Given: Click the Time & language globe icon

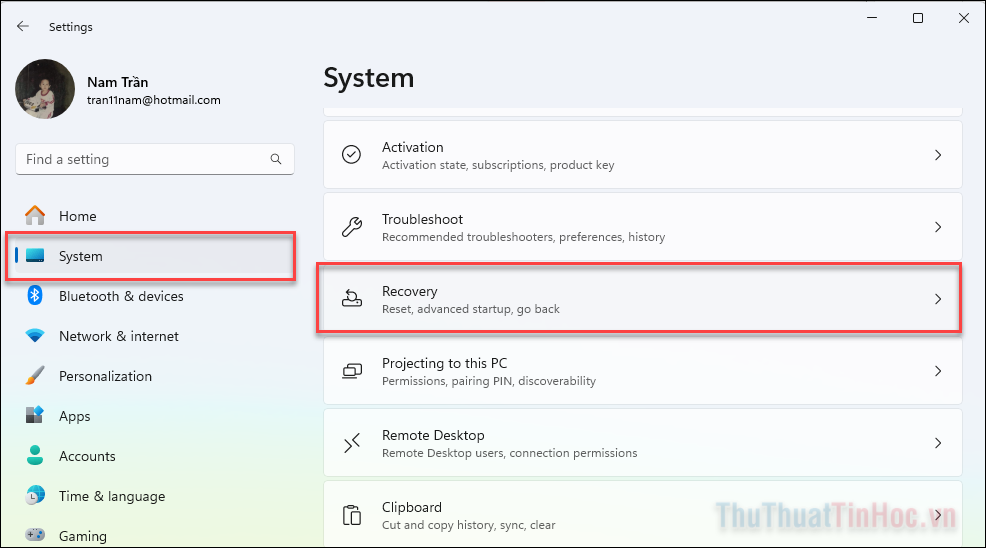Looking at the screenshot, I should coord(35,496).
